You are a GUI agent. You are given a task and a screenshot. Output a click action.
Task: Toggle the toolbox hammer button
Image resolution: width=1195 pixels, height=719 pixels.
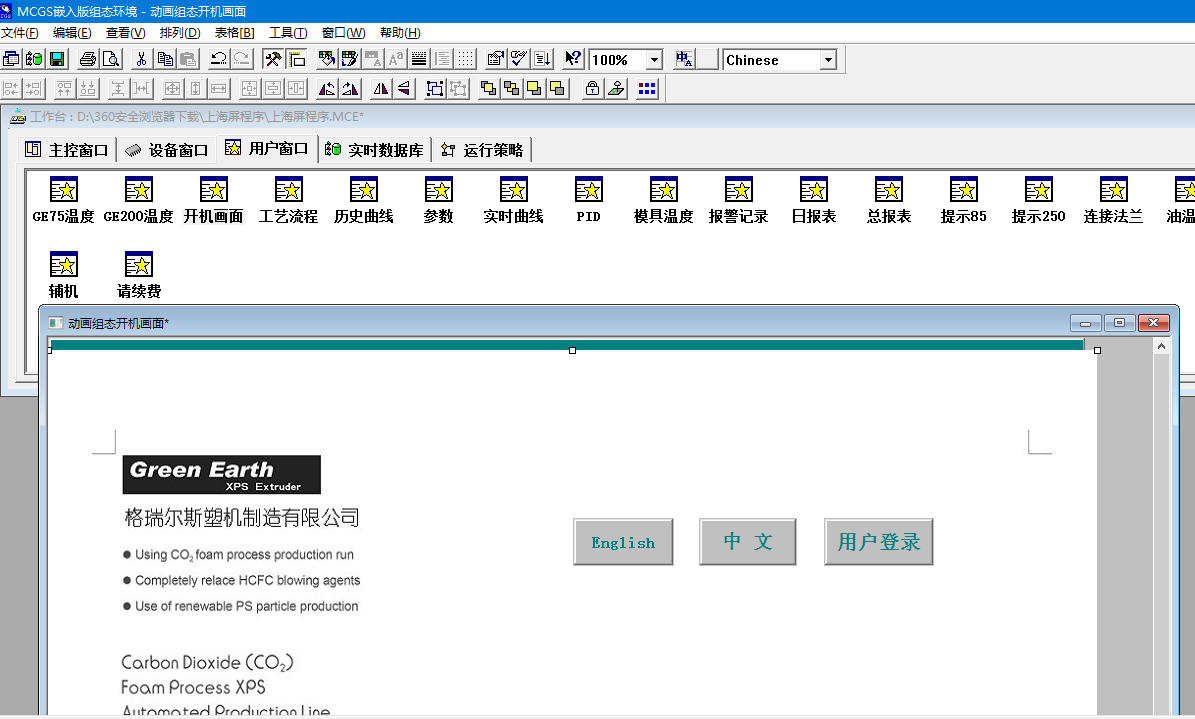click(273, 60)
